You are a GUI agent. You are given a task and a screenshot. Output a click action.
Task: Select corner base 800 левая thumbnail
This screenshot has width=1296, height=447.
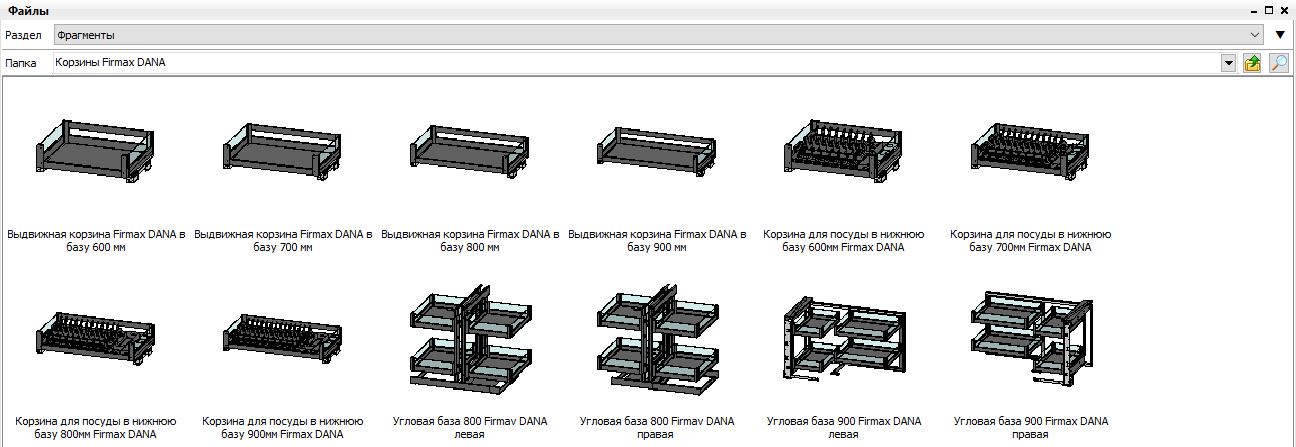point(470,338)
